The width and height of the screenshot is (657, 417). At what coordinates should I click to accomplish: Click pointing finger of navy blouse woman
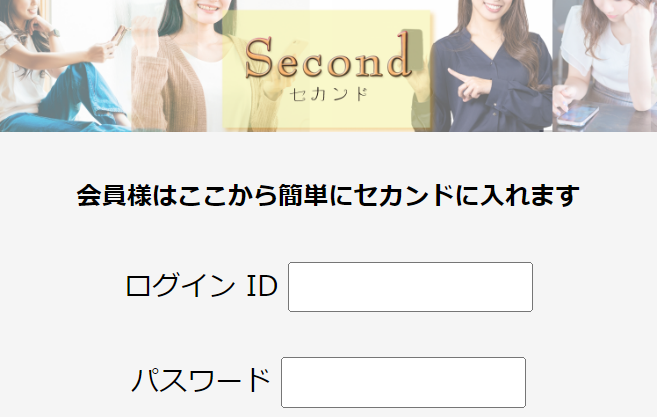click(x=455, y=76)
